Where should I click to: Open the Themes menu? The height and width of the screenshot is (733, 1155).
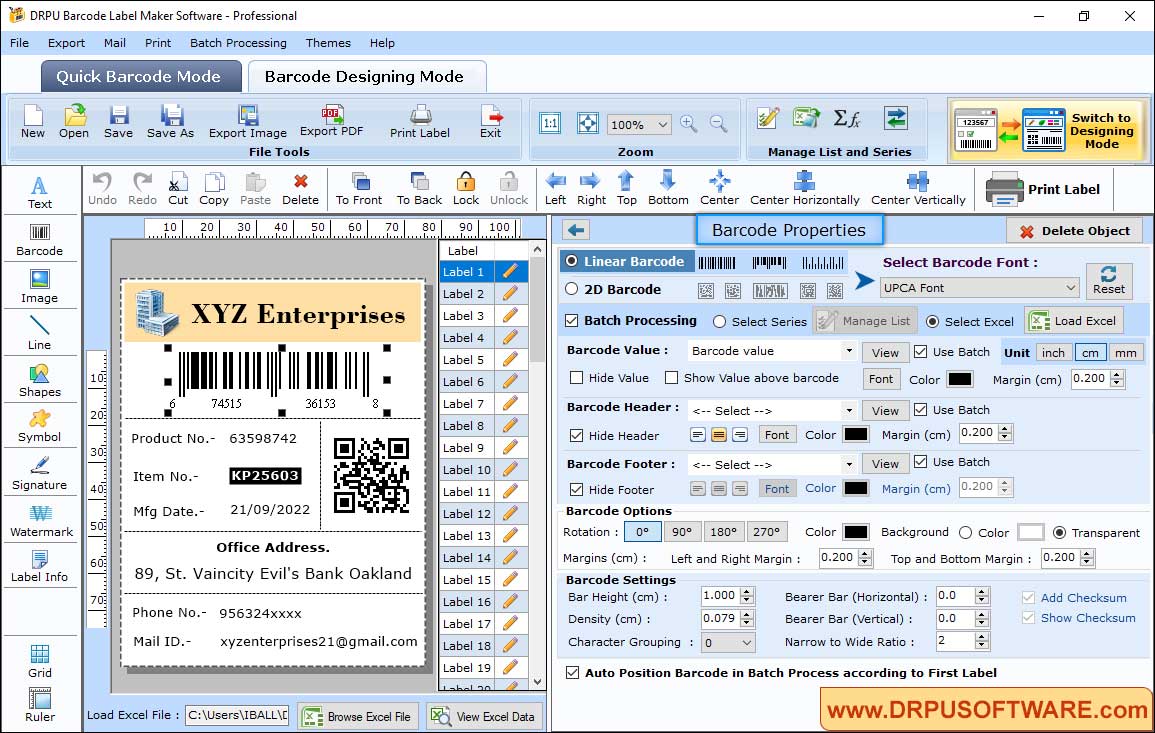(x=329, y=43)
